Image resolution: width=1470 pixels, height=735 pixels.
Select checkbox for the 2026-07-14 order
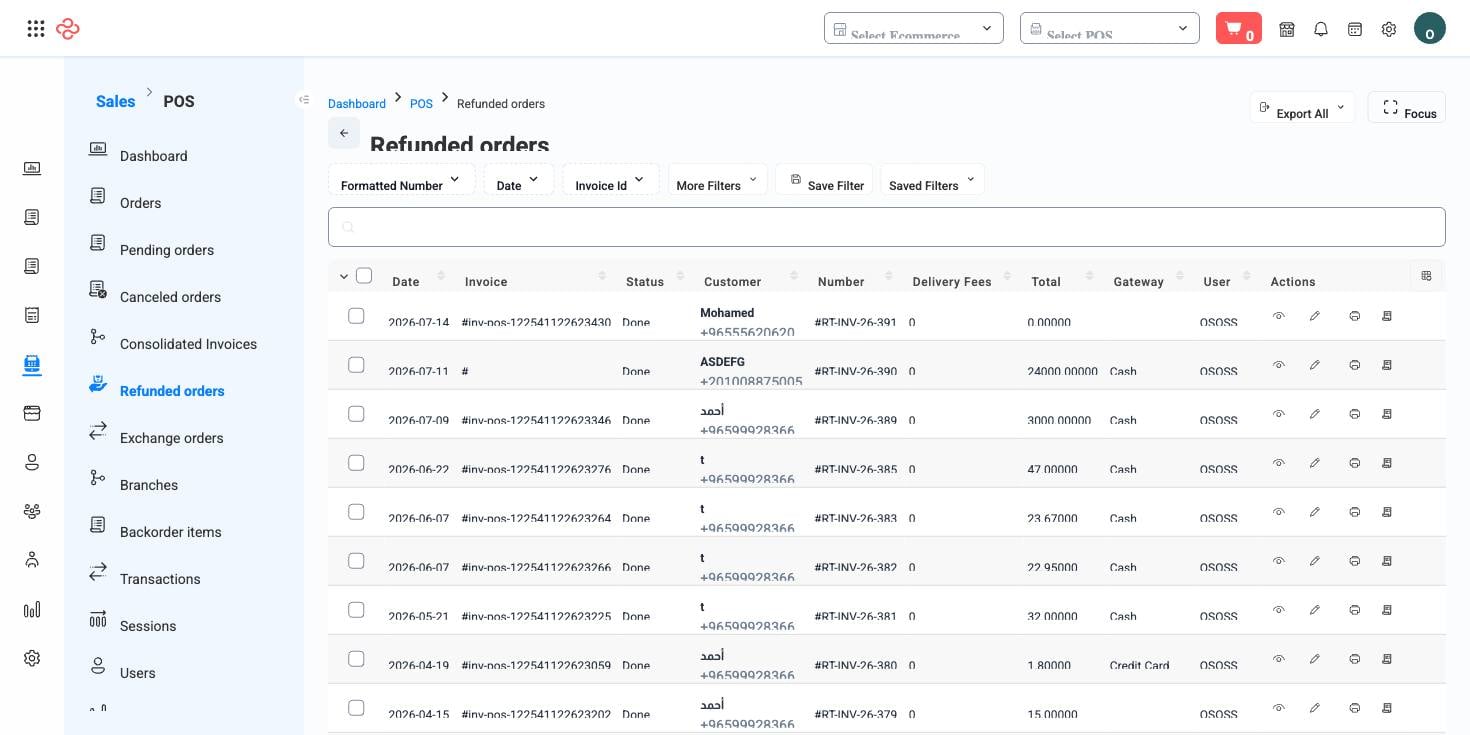[x=356, y=316]
